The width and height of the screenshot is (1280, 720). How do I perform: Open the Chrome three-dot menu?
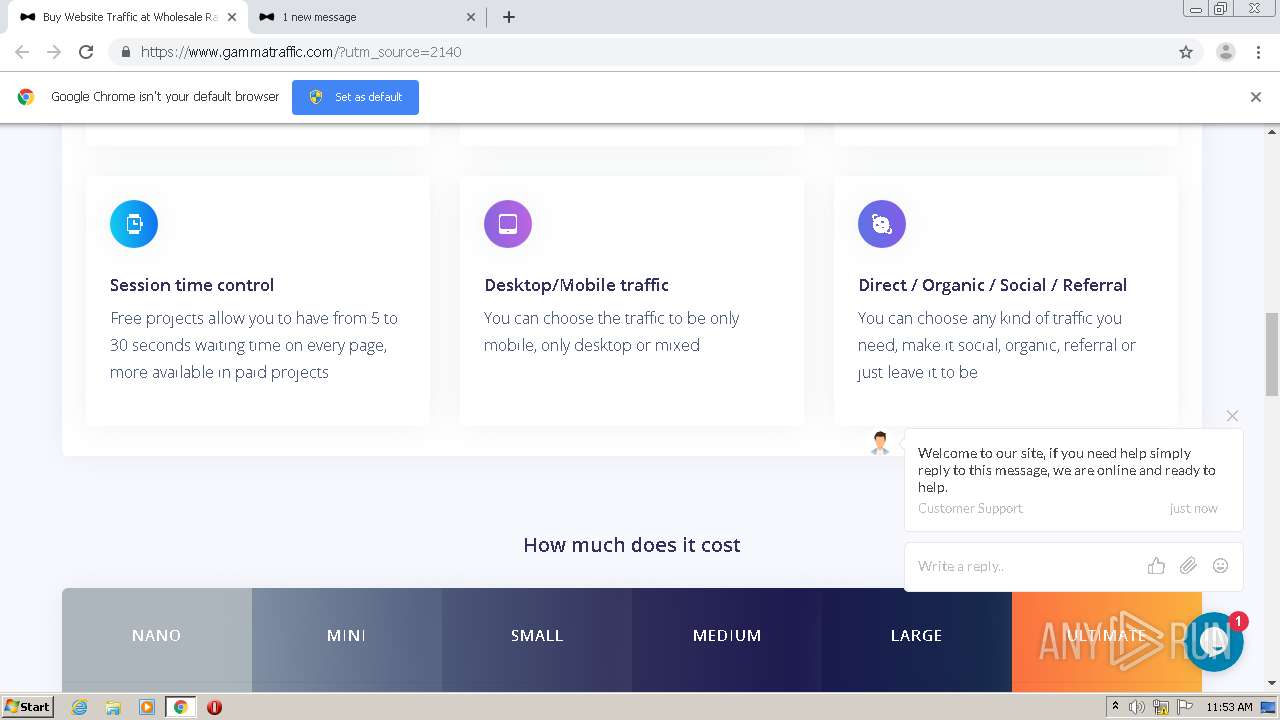[1258, 52]
